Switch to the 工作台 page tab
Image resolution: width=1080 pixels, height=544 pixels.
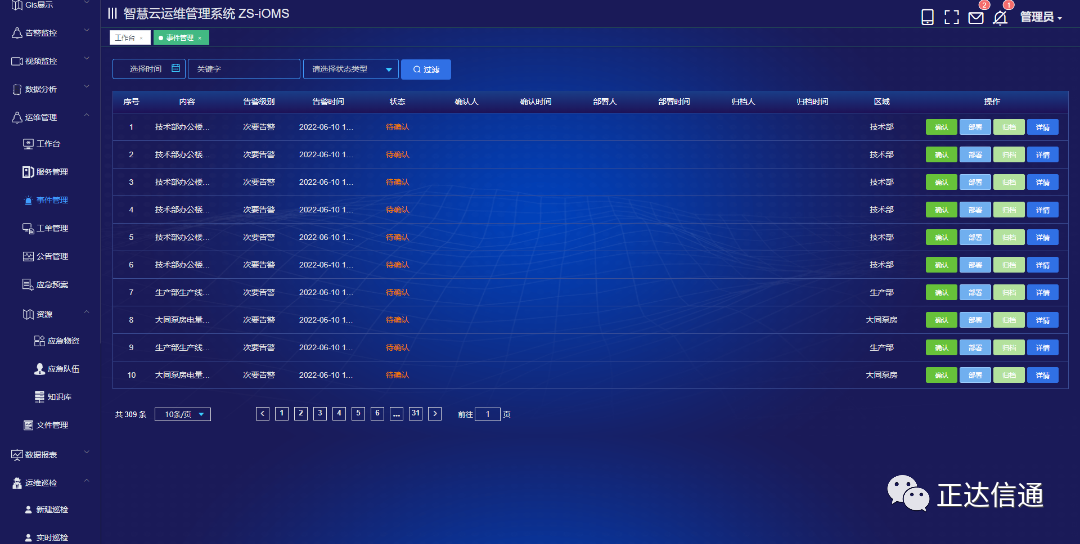129,38
